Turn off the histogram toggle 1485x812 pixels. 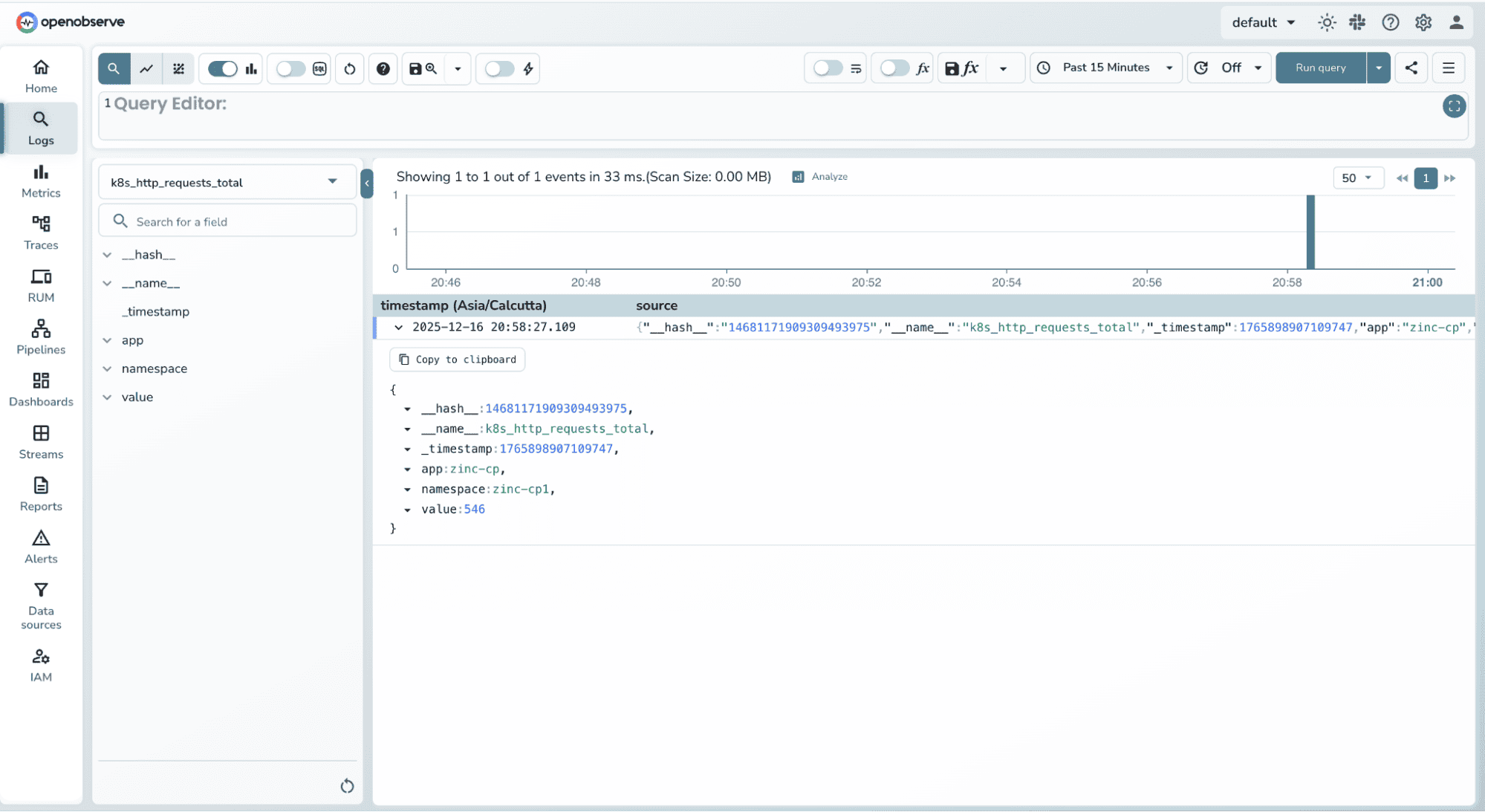[221, 68]
